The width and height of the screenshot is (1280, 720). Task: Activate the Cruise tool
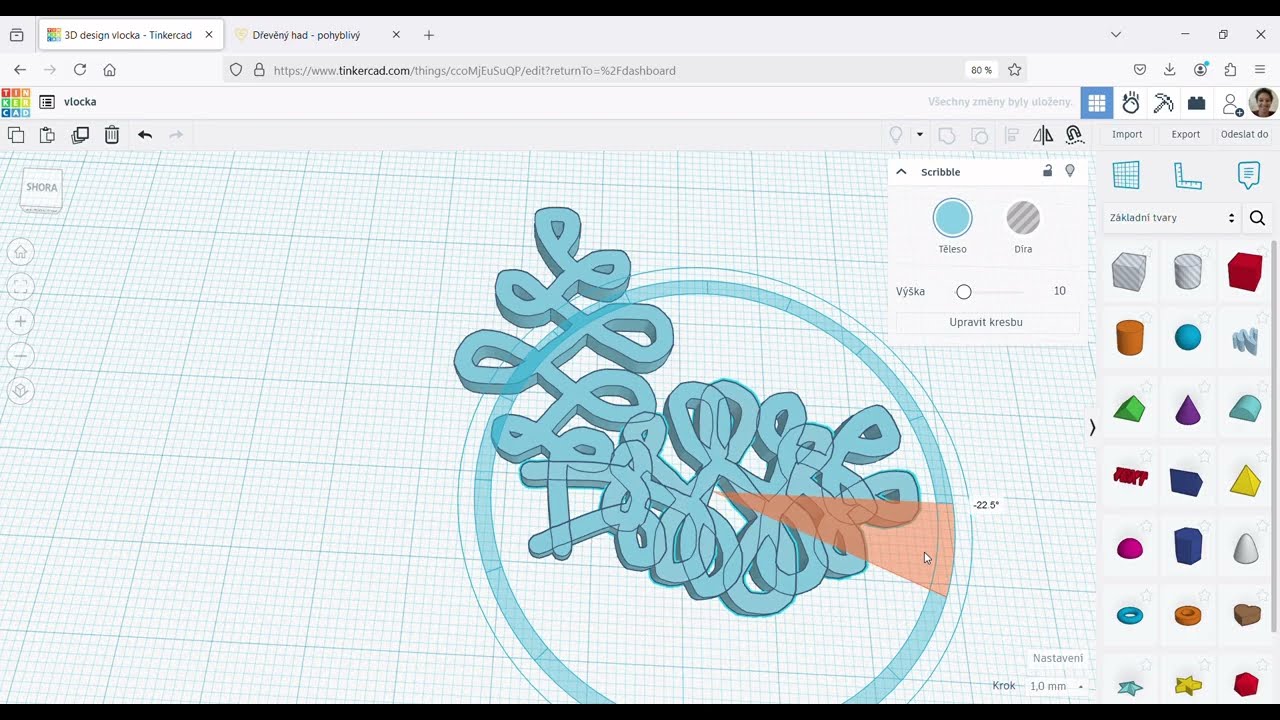coord(1075,135)
